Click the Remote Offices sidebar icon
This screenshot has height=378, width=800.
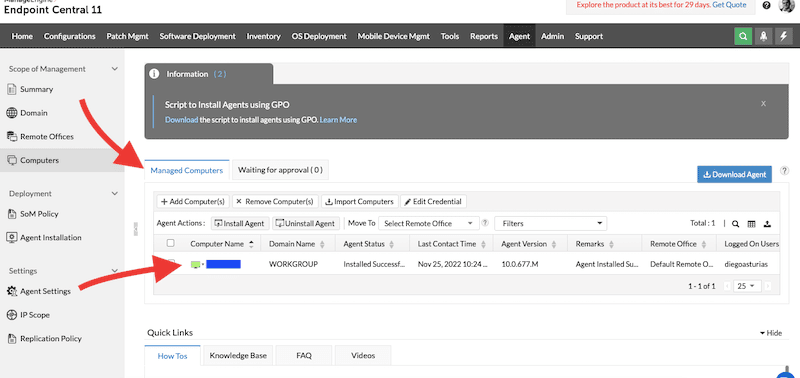[x=12, y=136]
